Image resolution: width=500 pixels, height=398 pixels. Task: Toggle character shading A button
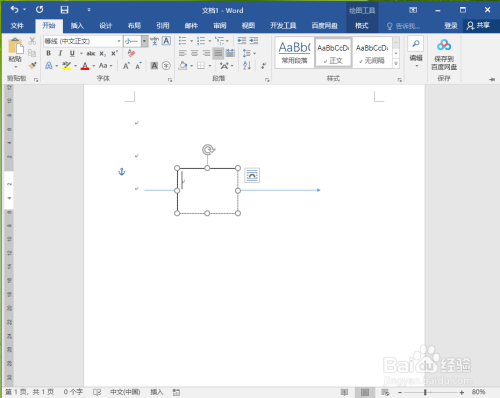click(x=154, y=66)
